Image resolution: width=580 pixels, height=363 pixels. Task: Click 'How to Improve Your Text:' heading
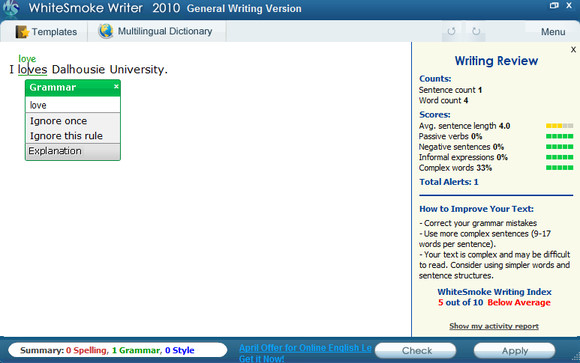click(x=476, y=209)
